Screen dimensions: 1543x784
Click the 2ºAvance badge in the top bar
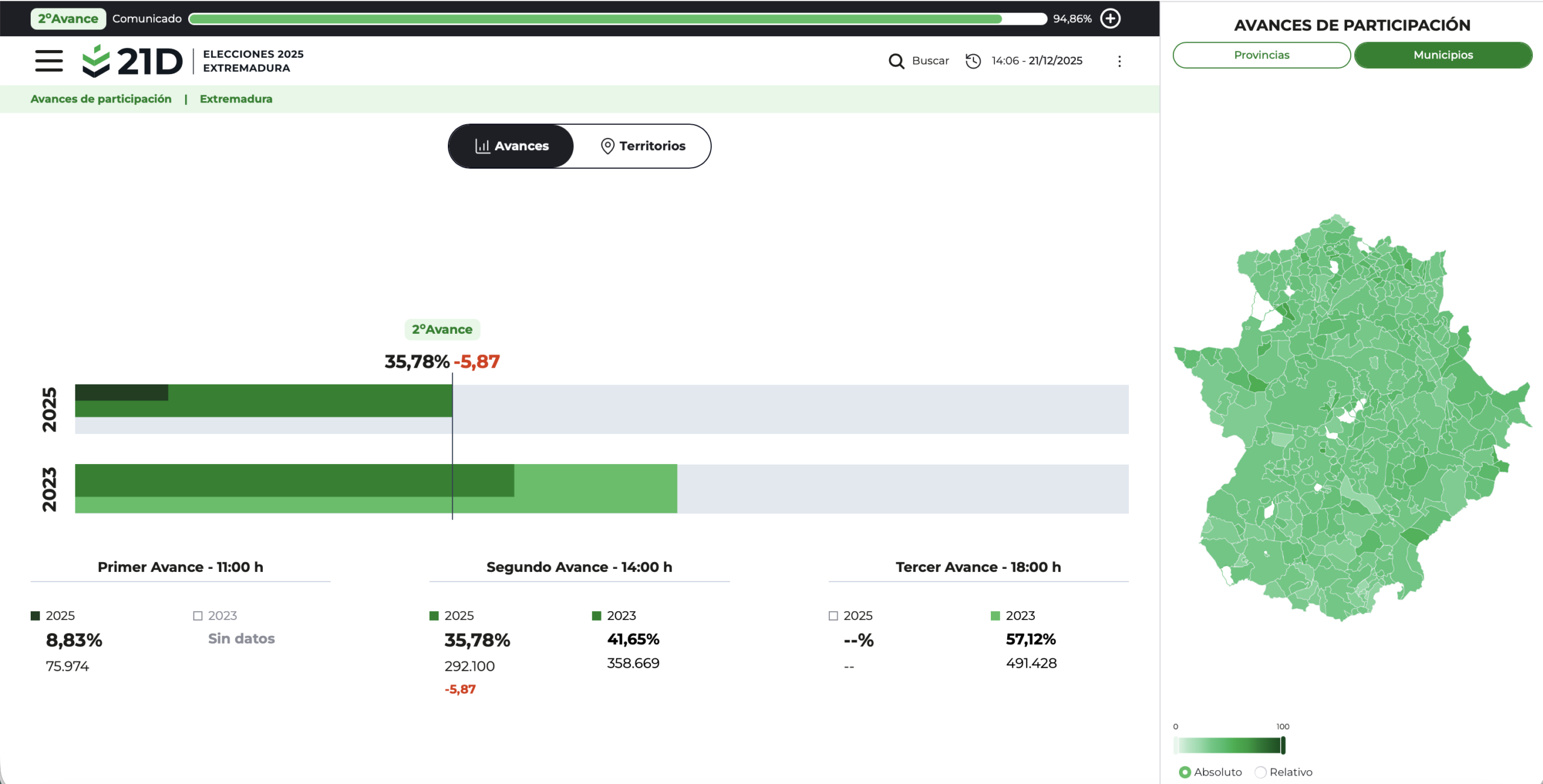point(68,19)
